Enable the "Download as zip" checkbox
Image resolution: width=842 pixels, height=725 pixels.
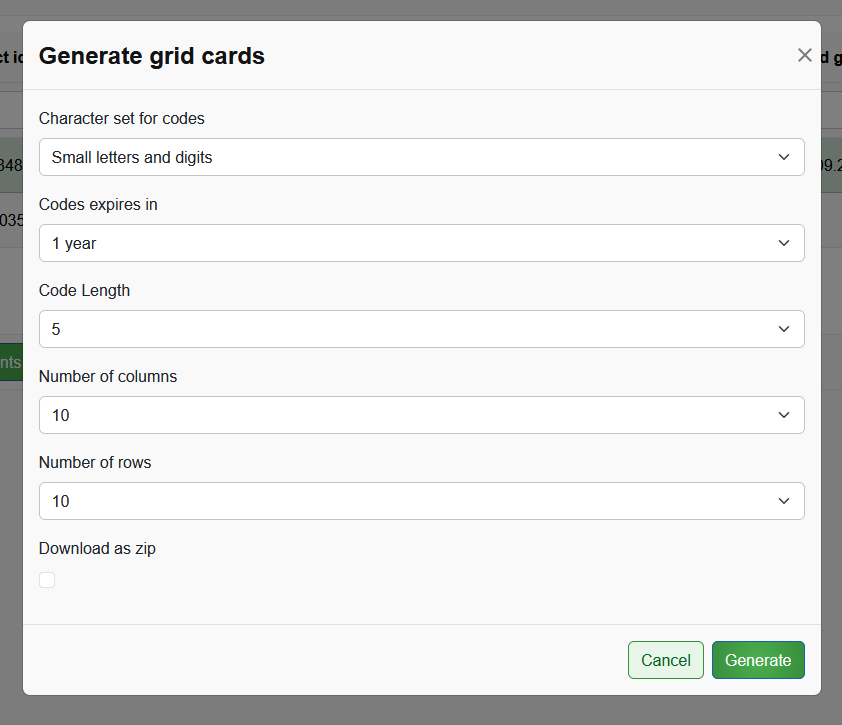[x=46, y=579]
